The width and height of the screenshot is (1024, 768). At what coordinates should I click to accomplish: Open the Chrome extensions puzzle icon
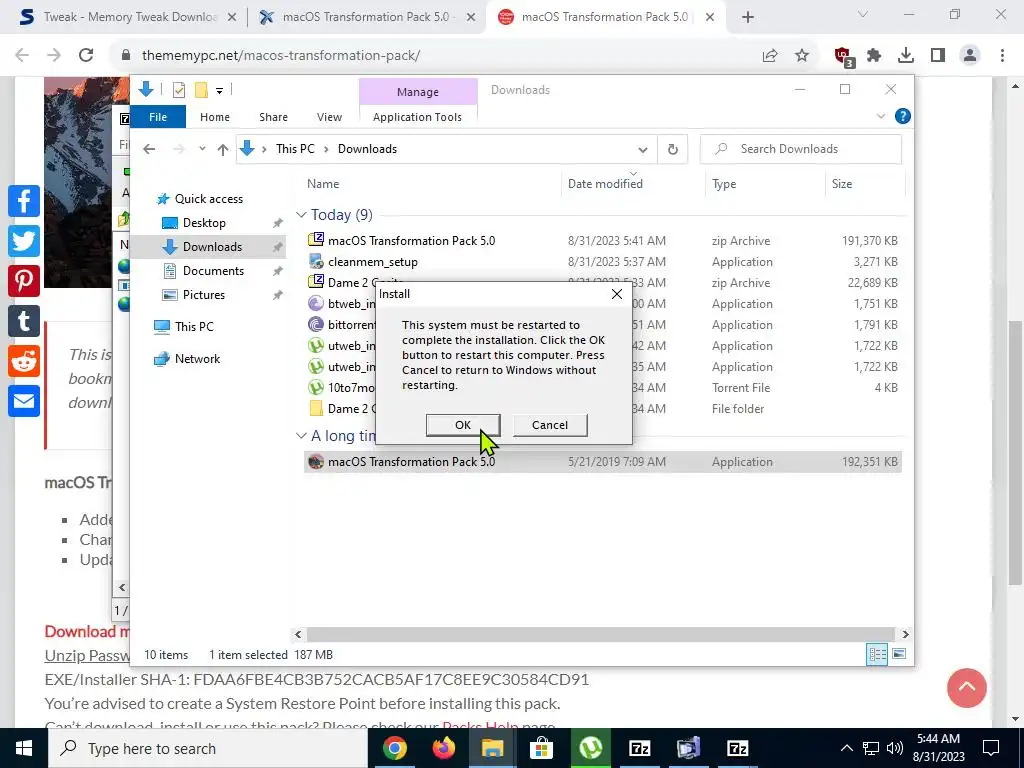[x=874, y=56]
